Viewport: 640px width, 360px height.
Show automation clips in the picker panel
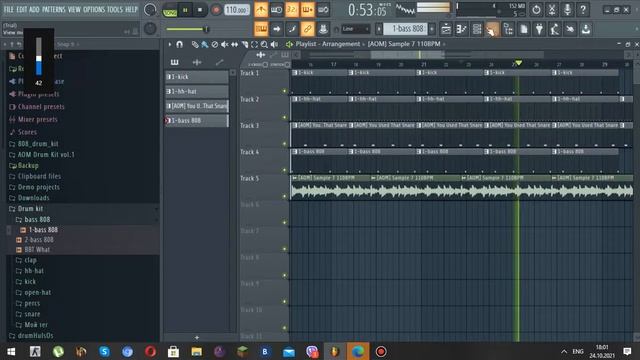click(220, 62)
